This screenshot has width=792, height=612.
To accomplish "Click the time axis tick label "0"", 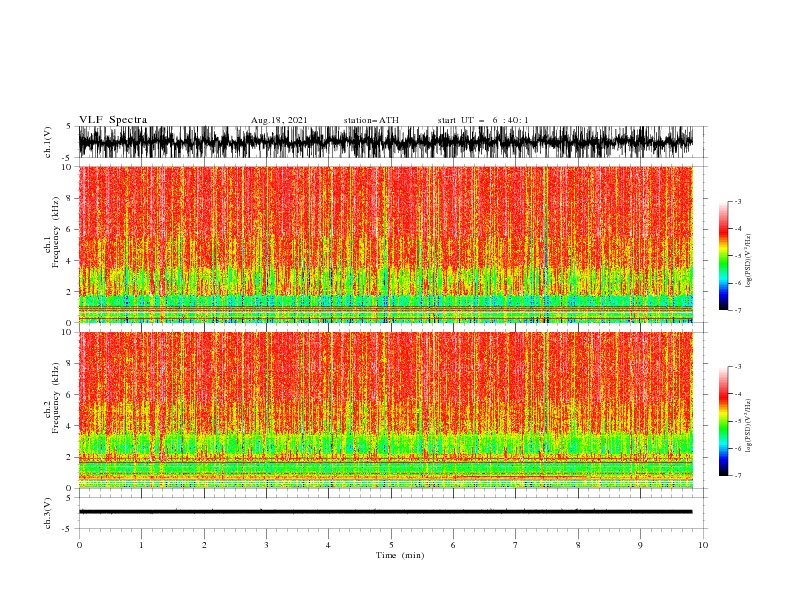I will 79,545.
